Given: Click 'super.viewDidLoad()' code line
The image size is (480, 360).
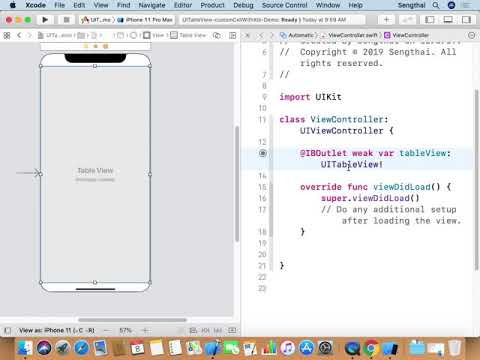Looking at the screenshot, I should click(370, 198).
